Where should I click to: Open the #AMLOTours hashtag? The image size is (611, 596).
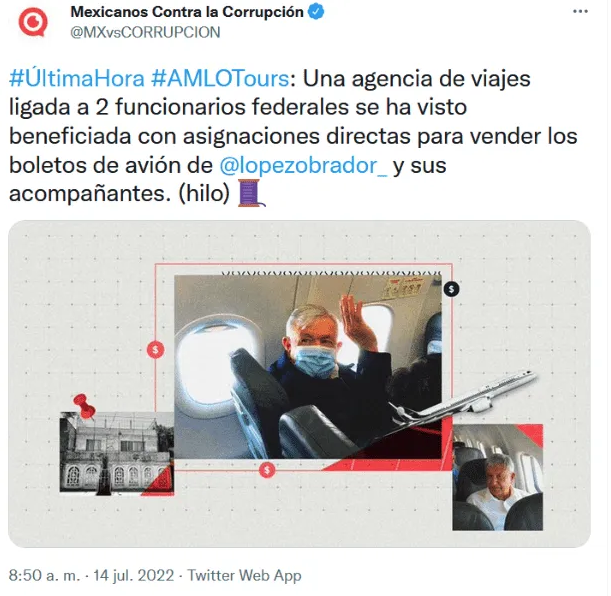click(x=220, y=78)
